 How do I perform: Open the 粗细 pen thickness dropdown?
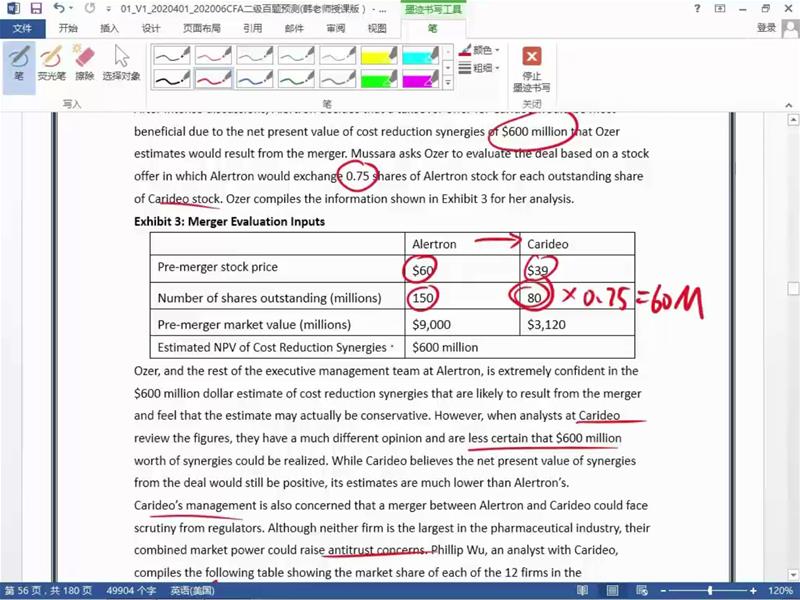tap(479, 68)
